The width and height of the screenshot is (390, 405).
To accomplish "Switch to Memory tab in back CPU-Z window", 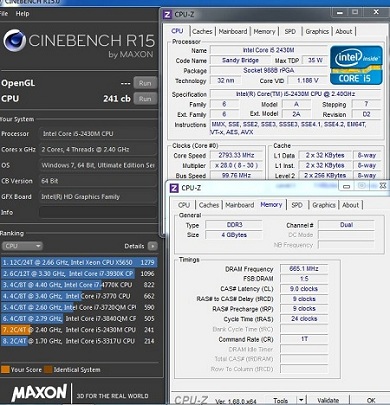I will pos(264,32).
